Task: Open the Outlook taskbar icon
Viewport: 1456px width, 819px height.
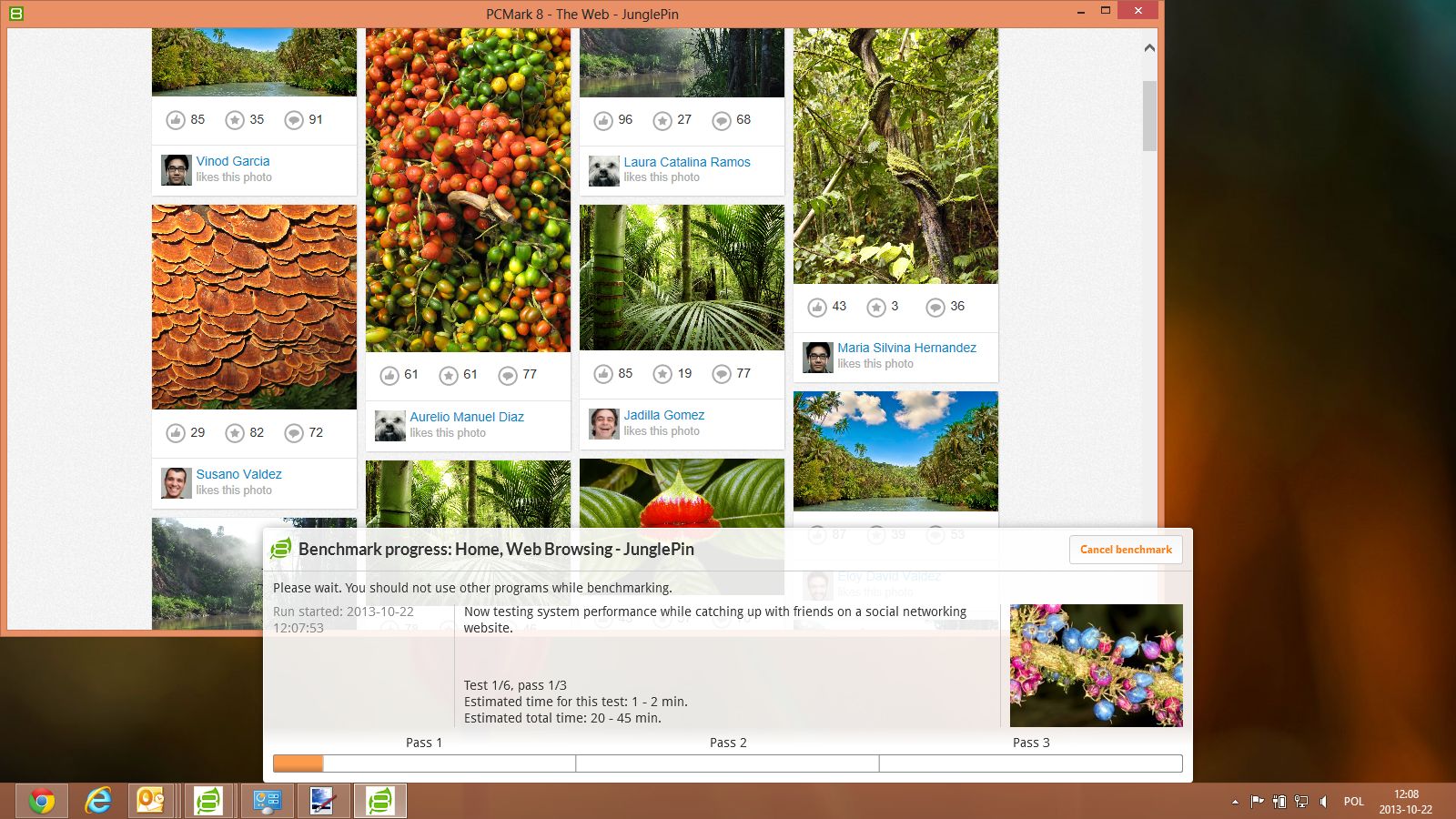Action: (150, 801)
